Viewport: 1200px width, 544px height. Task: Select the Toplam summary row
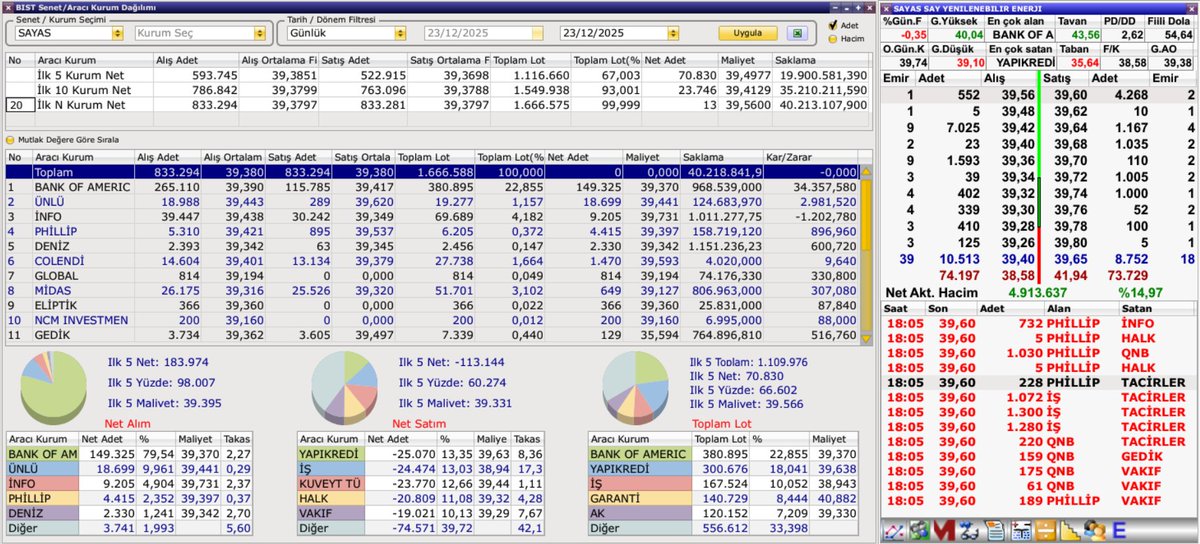tap(433, 173)
